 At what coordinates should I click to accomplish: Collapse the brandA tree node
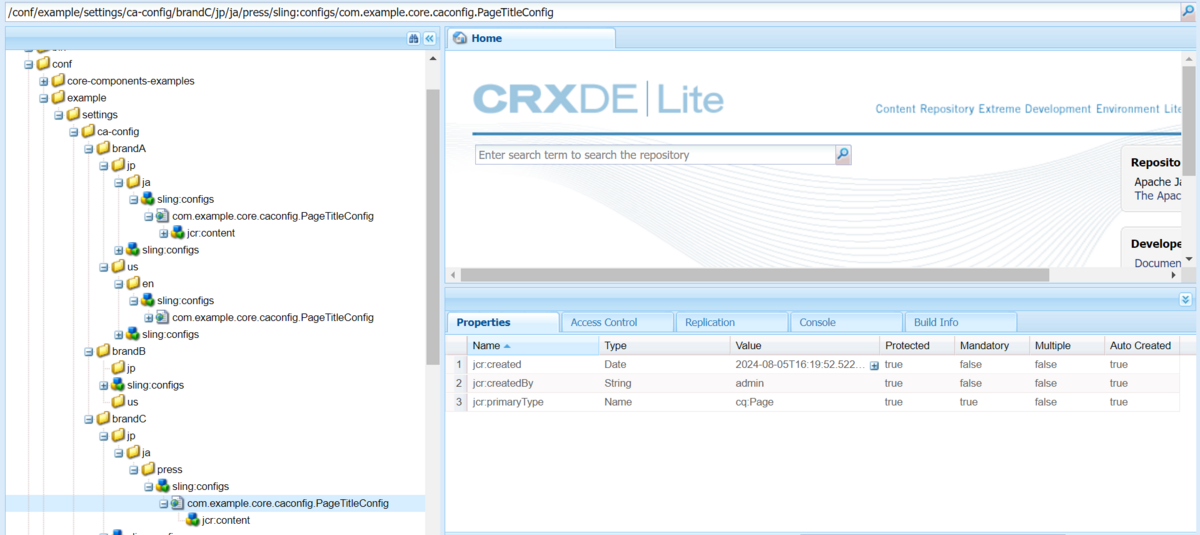89,149
